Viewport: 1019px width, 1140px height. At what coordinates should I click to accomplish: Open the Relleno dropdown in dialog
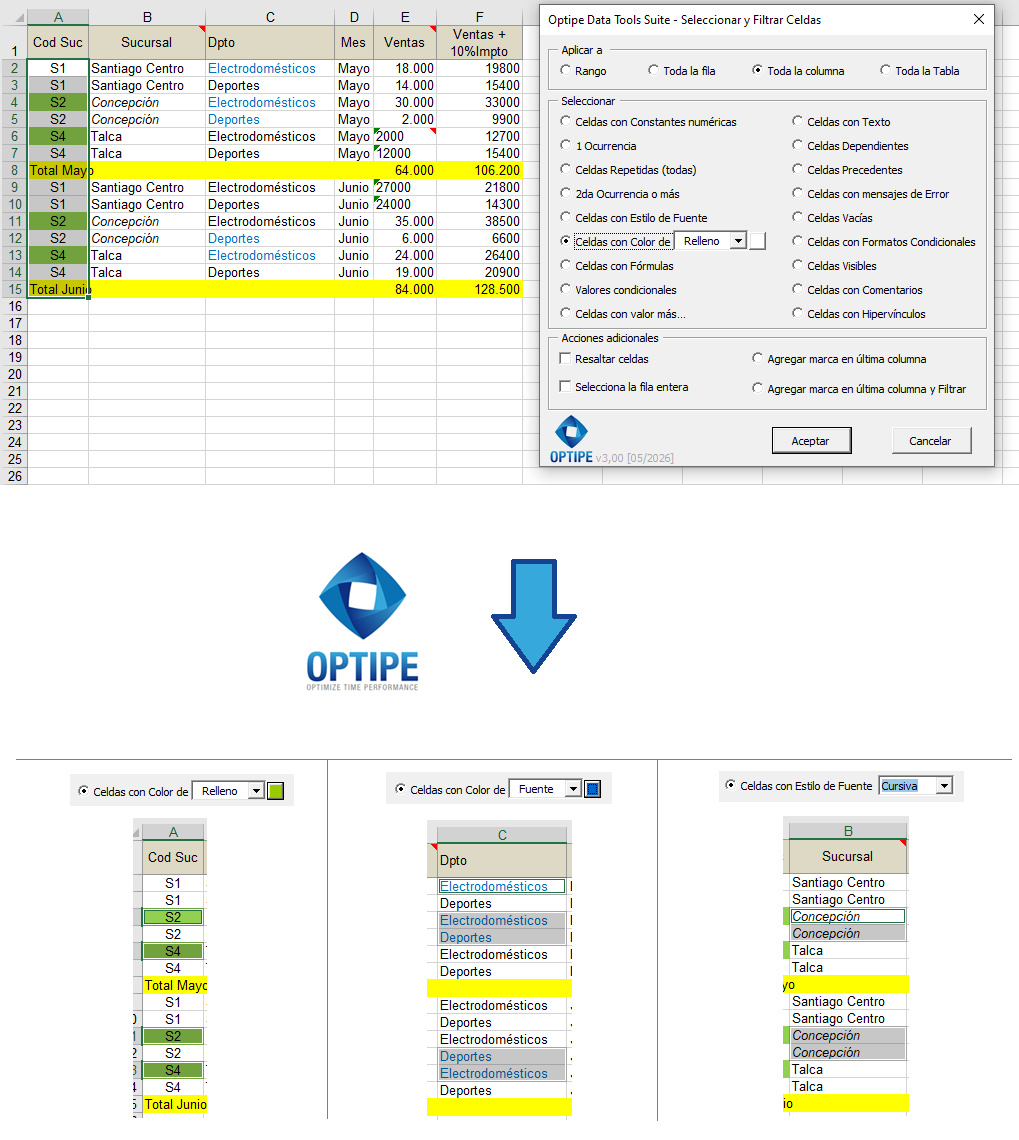click(738, 241)
